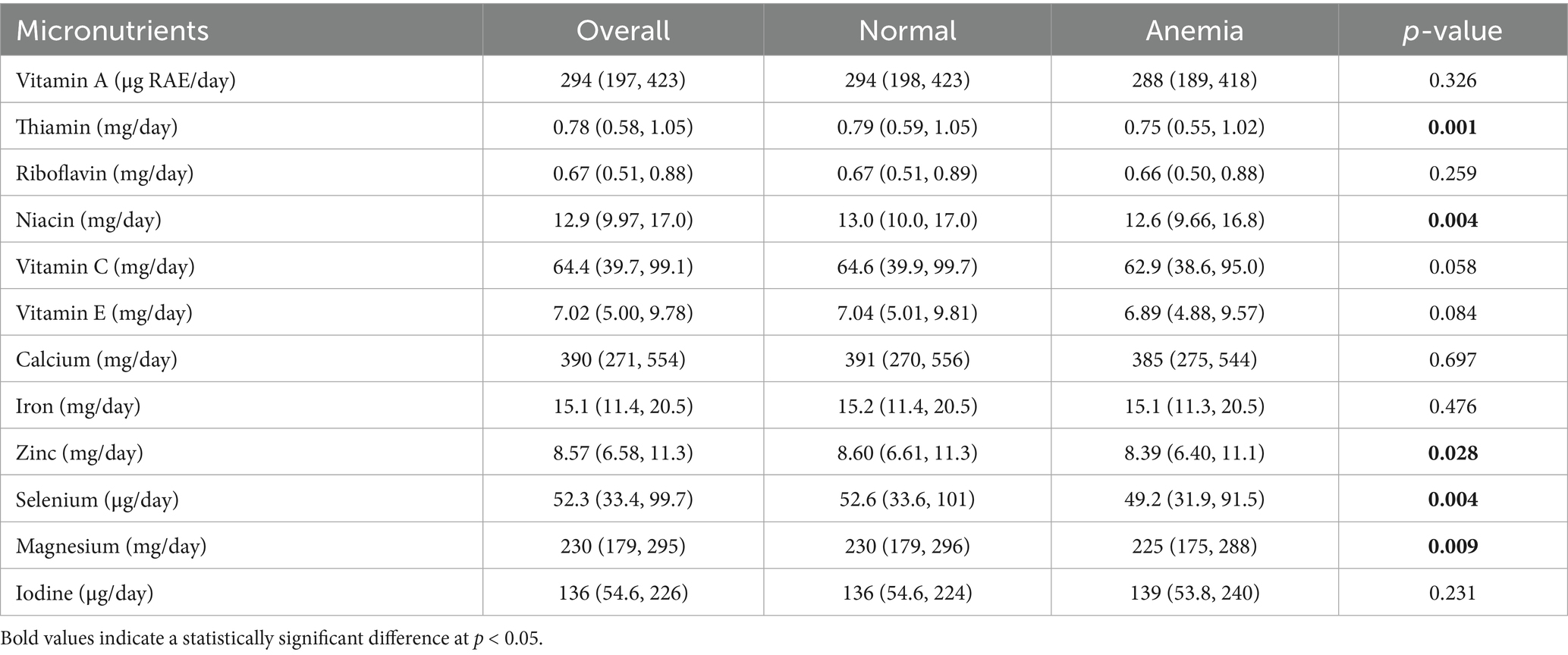Click the Thiamin p-value 0.001
The width and height of the screenshot is (1568, 655).
[1452, 127]
